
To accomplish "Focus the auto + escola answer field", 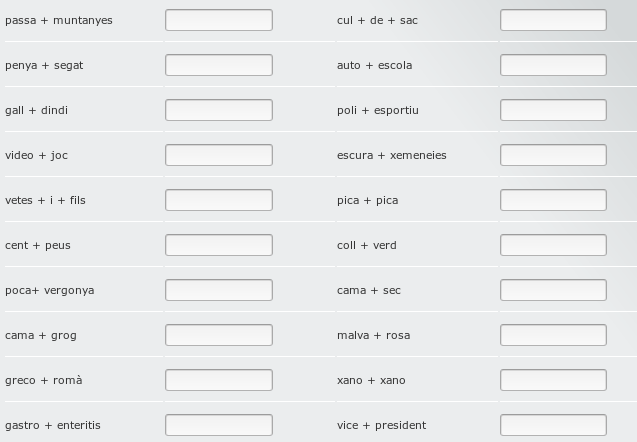I will point(553,65).
